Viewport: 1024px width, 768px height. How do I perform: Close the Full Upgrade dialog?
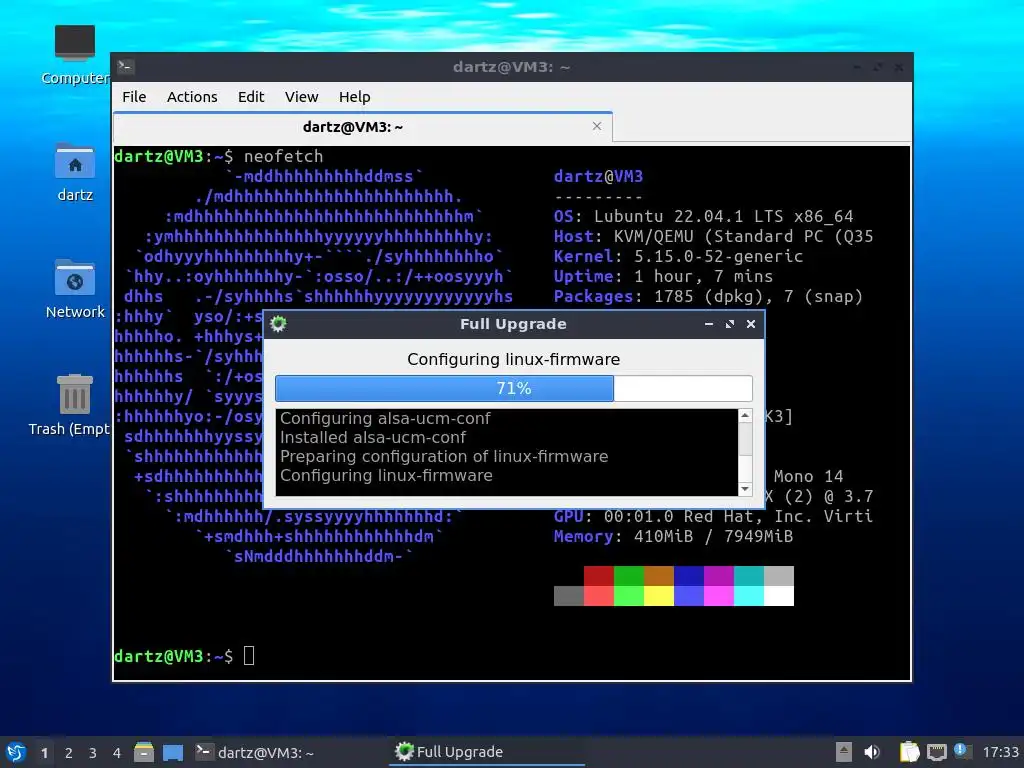[751, 324]
